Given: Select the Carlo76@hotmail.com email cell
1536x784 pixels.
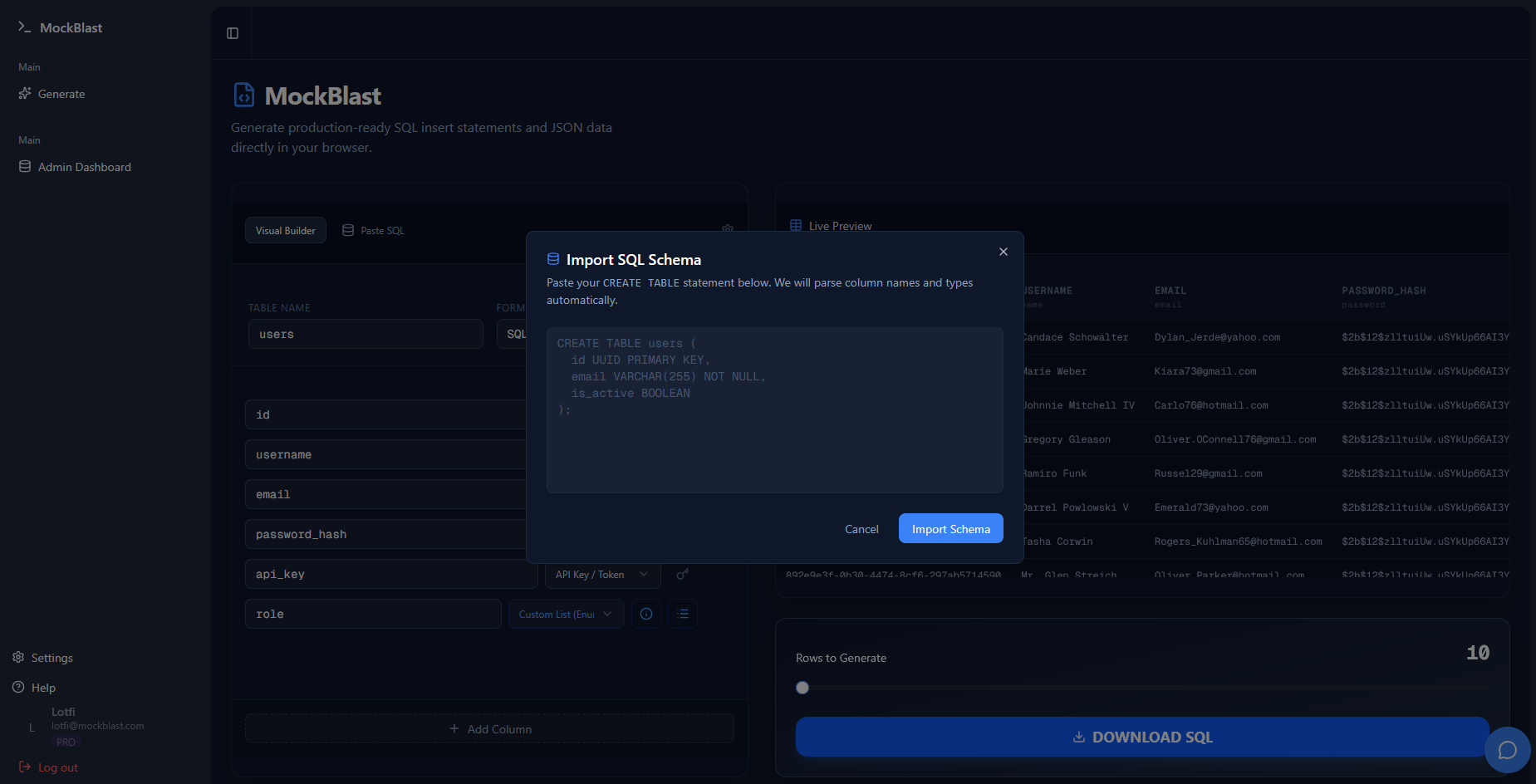Looking at the screenshot, I should [x=1211, y=405].
